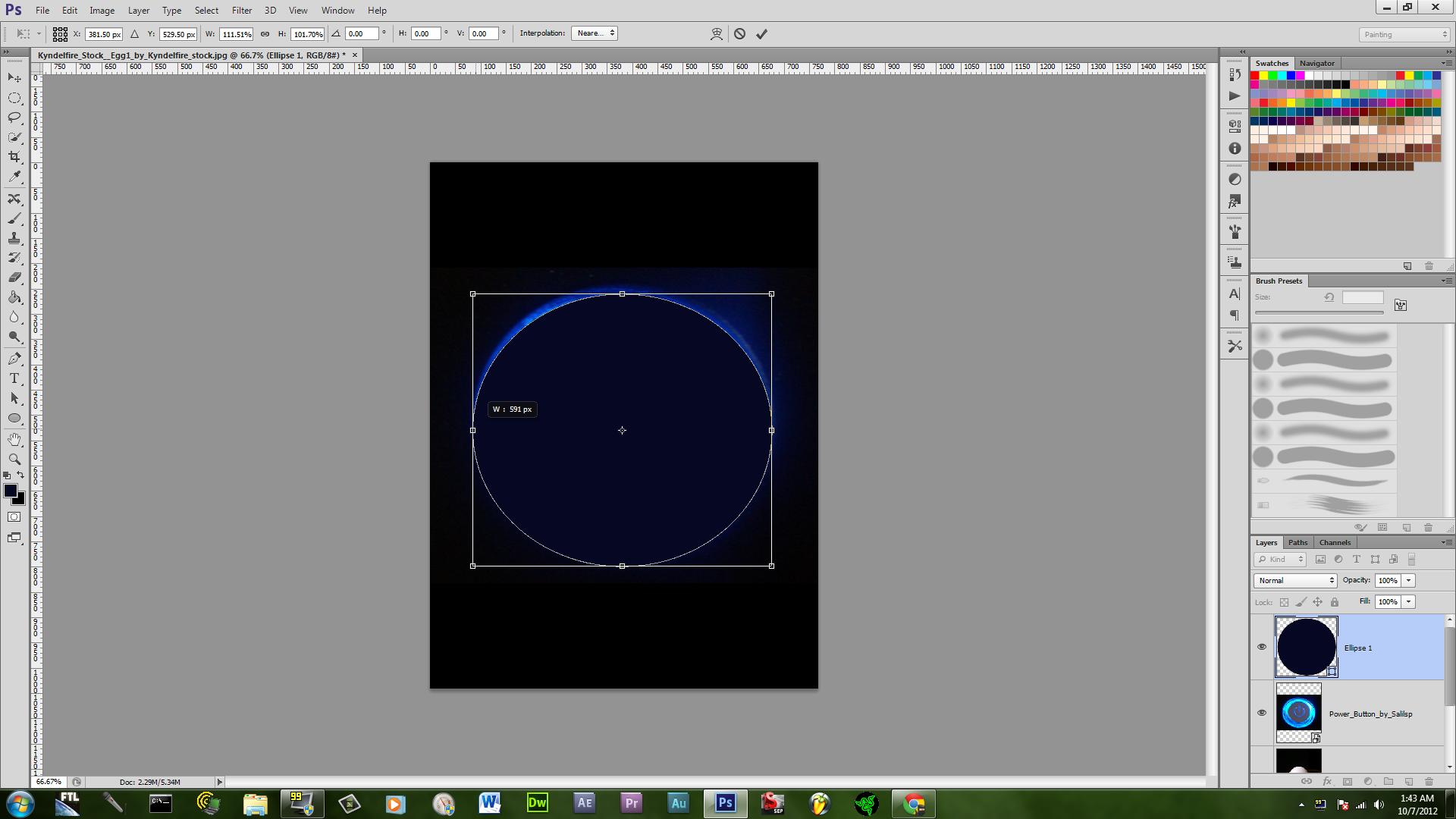Open the Opacity slider dropdown arrow
This screenshot has width=1456, height=819.
point(1409,581)
